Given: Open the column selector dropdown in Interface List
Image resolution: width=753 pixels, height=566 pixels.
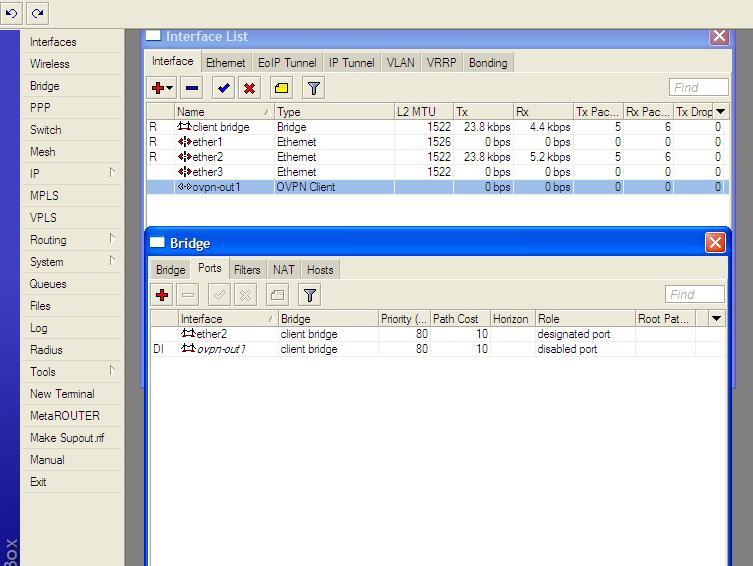Looking at the screenshot, I should pyautogui.click(x=720, y=111).
